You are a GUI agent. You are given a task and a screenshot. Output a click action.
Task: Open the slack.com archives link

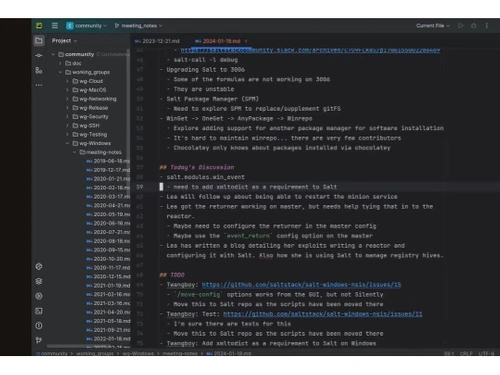[310, 50]
